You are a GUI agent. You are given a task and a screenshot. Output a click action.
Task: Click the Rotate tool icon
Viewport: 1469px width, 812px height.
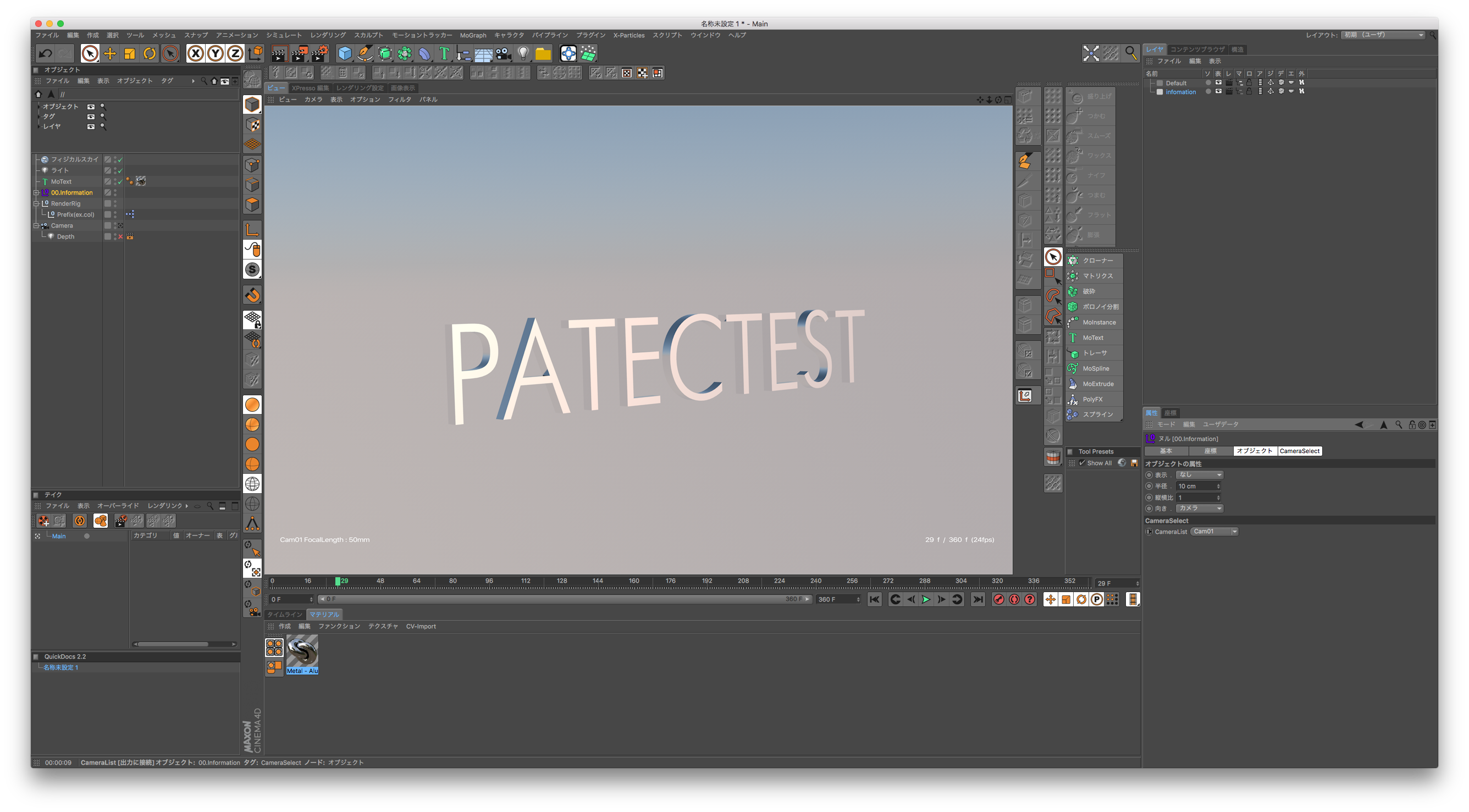pos(150,53)
